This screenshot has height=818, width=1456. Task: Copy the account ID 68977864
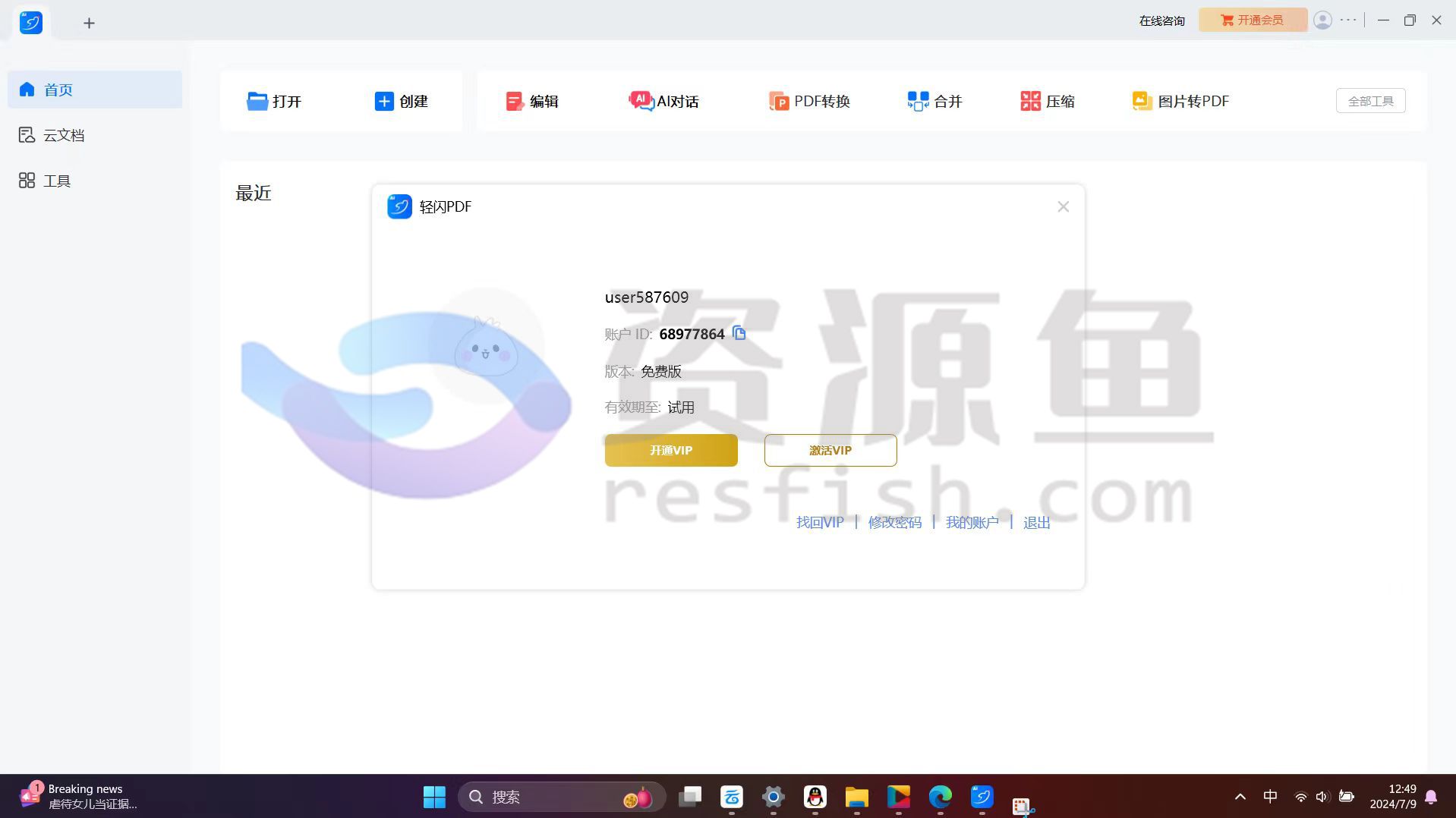(739, 333)
